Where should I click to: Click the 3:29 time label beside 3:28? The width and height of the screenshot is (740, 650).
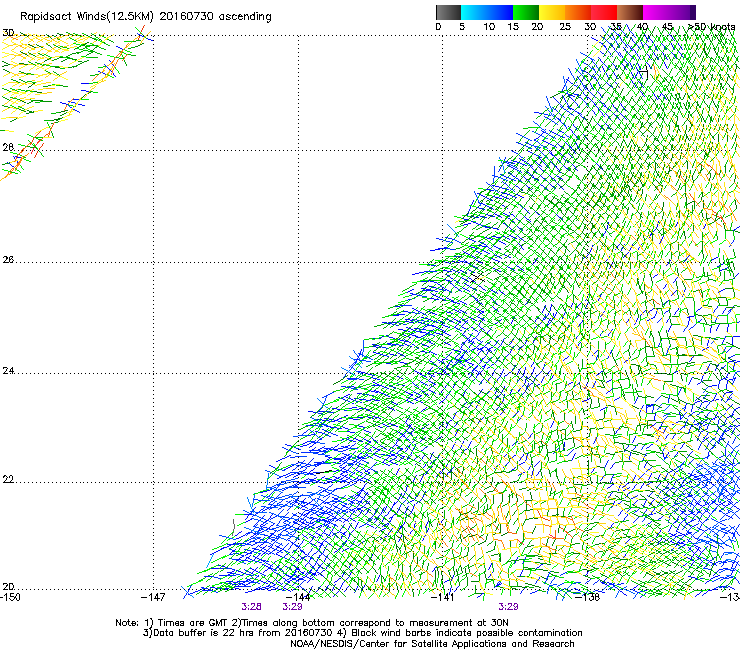click(293, 607)
